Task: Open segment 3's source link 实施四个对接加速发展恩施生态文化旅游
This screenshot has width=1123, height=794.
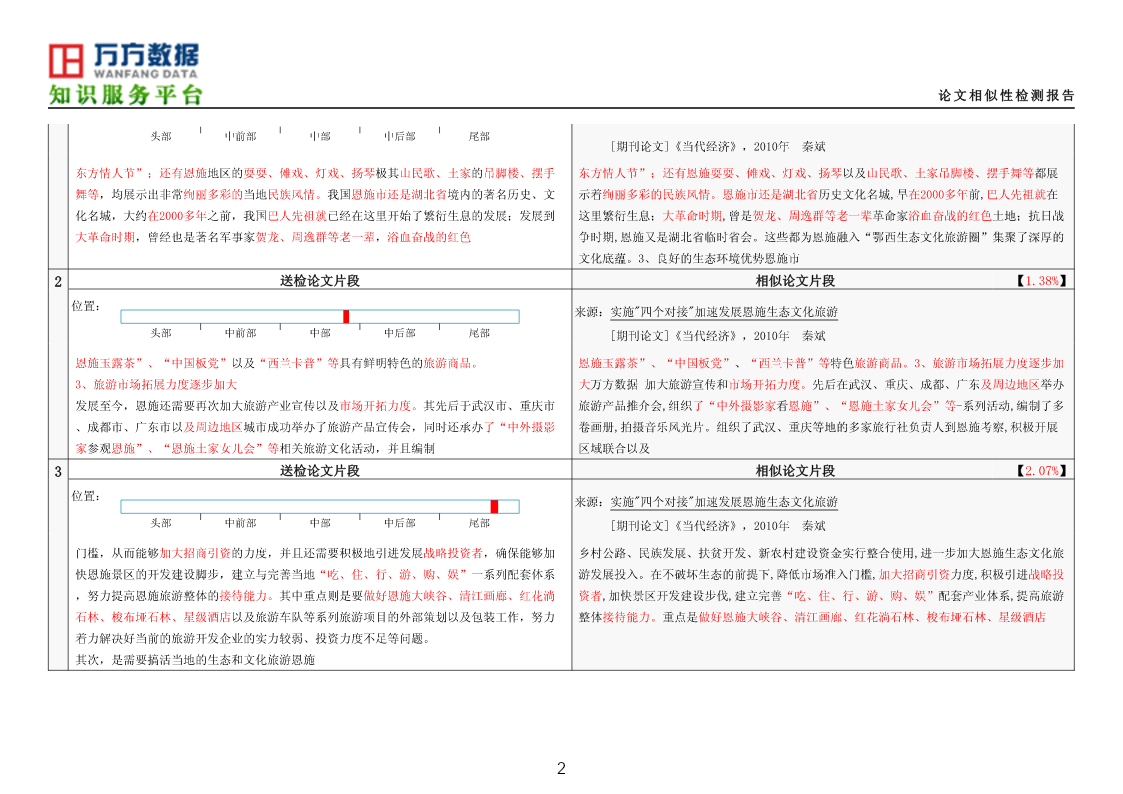Action: tap(723, 502)
